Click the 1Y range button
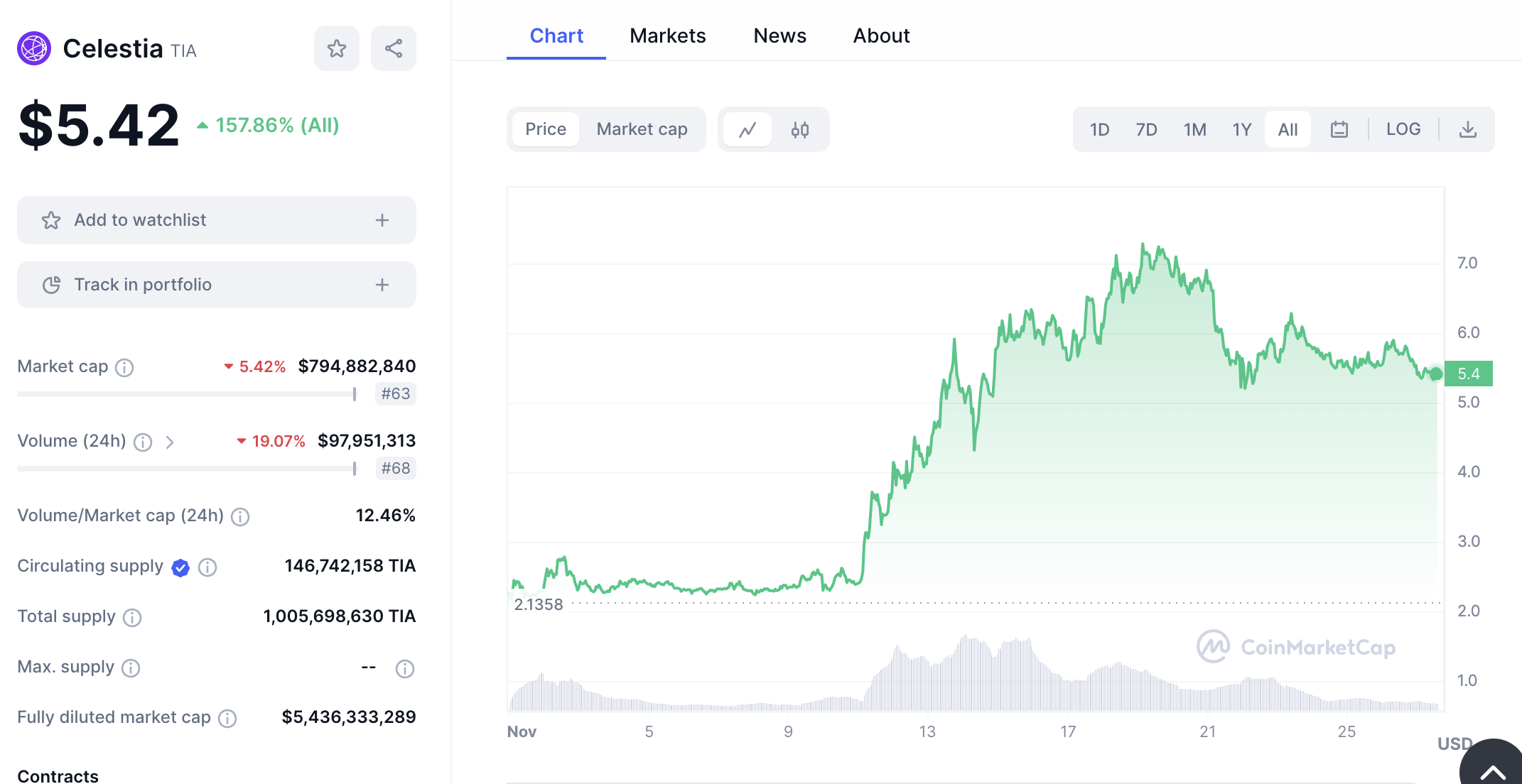The image size is (1522, 784). pyautogui.click(x=1241, y=129)
